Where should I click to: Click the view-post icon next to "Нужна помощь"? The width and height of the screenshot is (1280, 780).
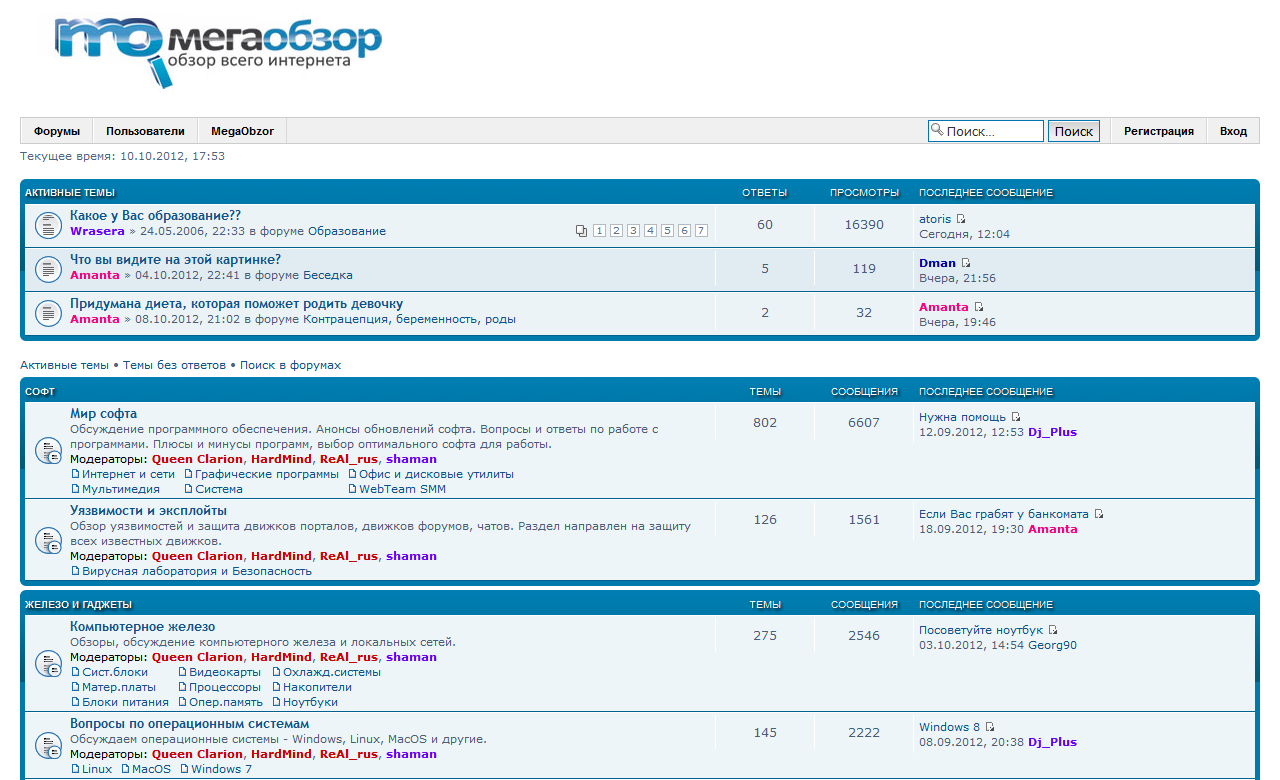pos(1016,417)
